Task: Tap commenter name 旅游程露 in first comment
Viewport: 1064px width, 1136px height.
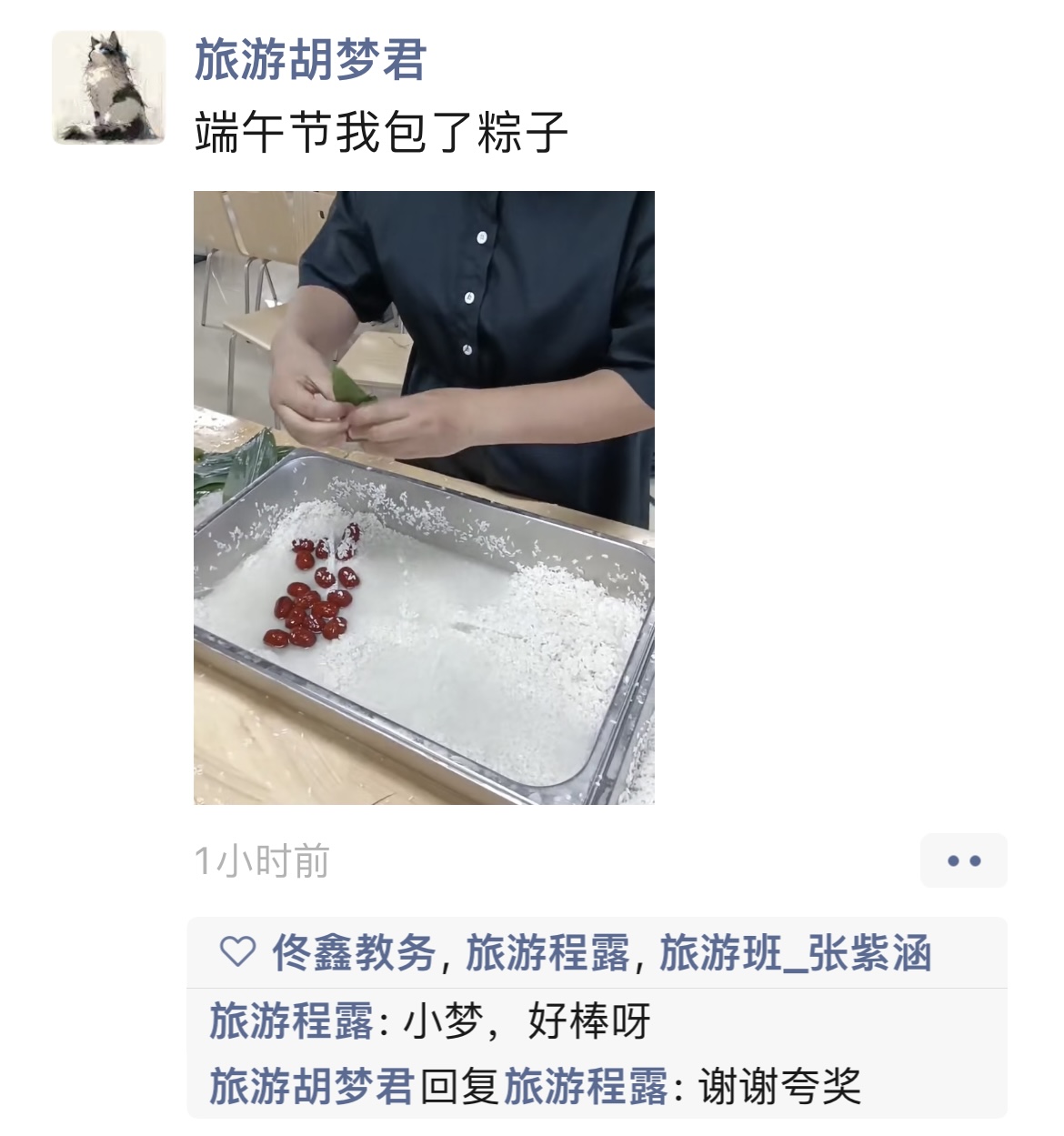Action: [x=292, y=1020]
